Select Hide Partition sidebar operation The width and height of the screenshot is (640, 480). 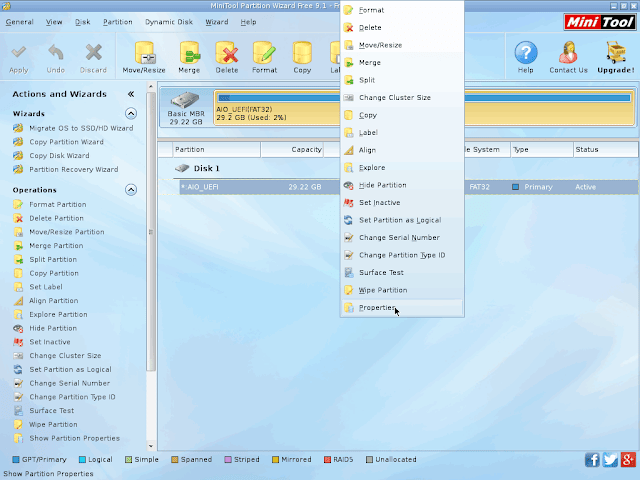[x=53, y=328]
